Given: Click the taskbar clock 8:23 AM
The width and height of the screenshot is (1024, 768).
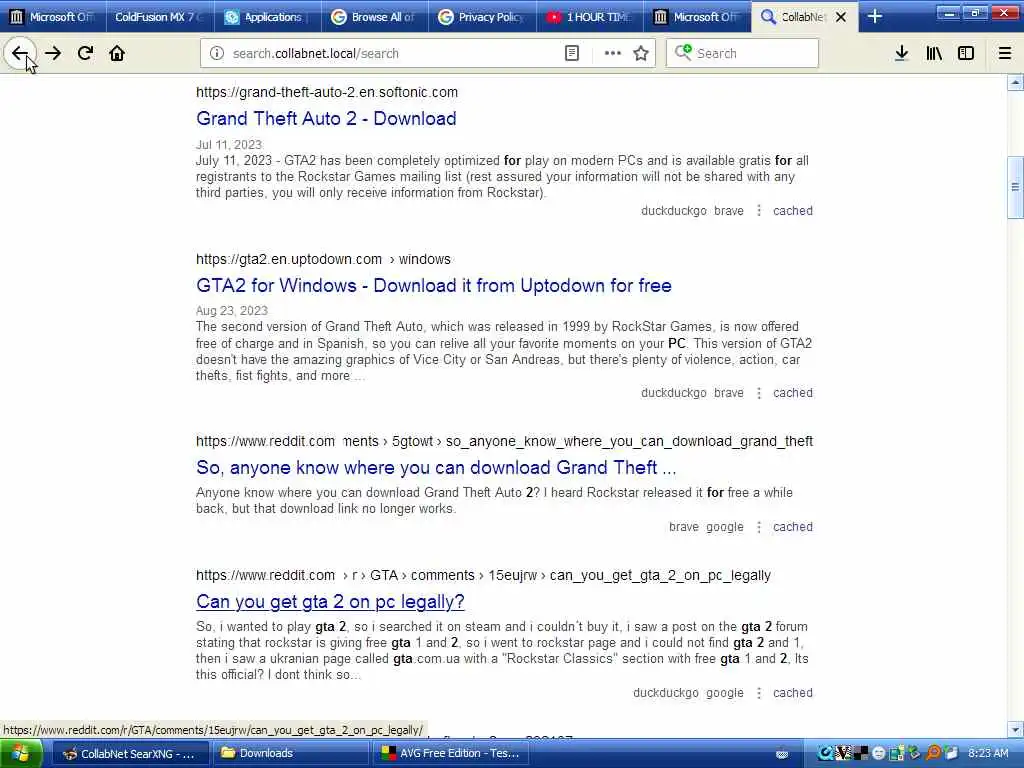Looking at the screenshot, I should [x=987, y=754].
